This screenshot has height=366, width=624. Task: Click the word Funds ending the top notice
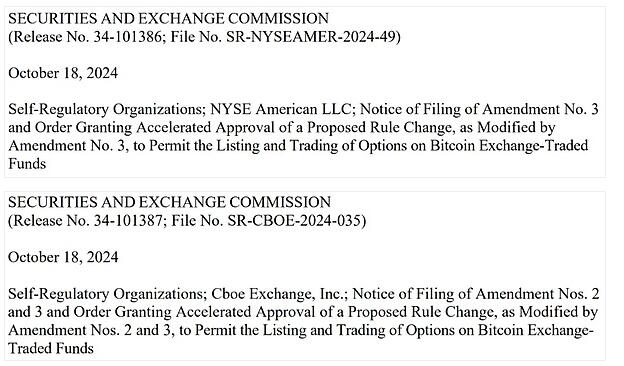tap(27, 164)
